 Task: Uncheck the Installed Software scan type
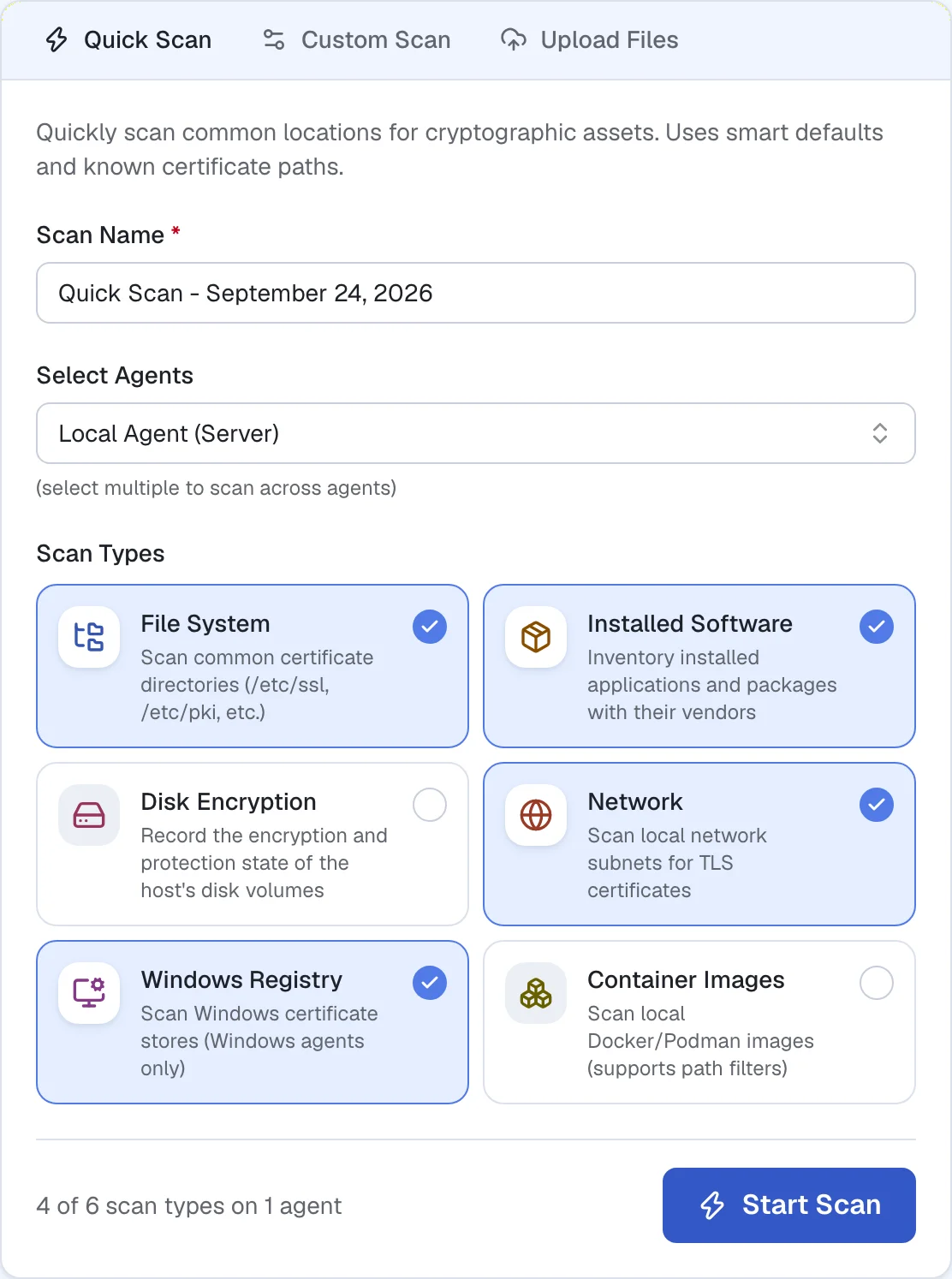coord(877,627)
